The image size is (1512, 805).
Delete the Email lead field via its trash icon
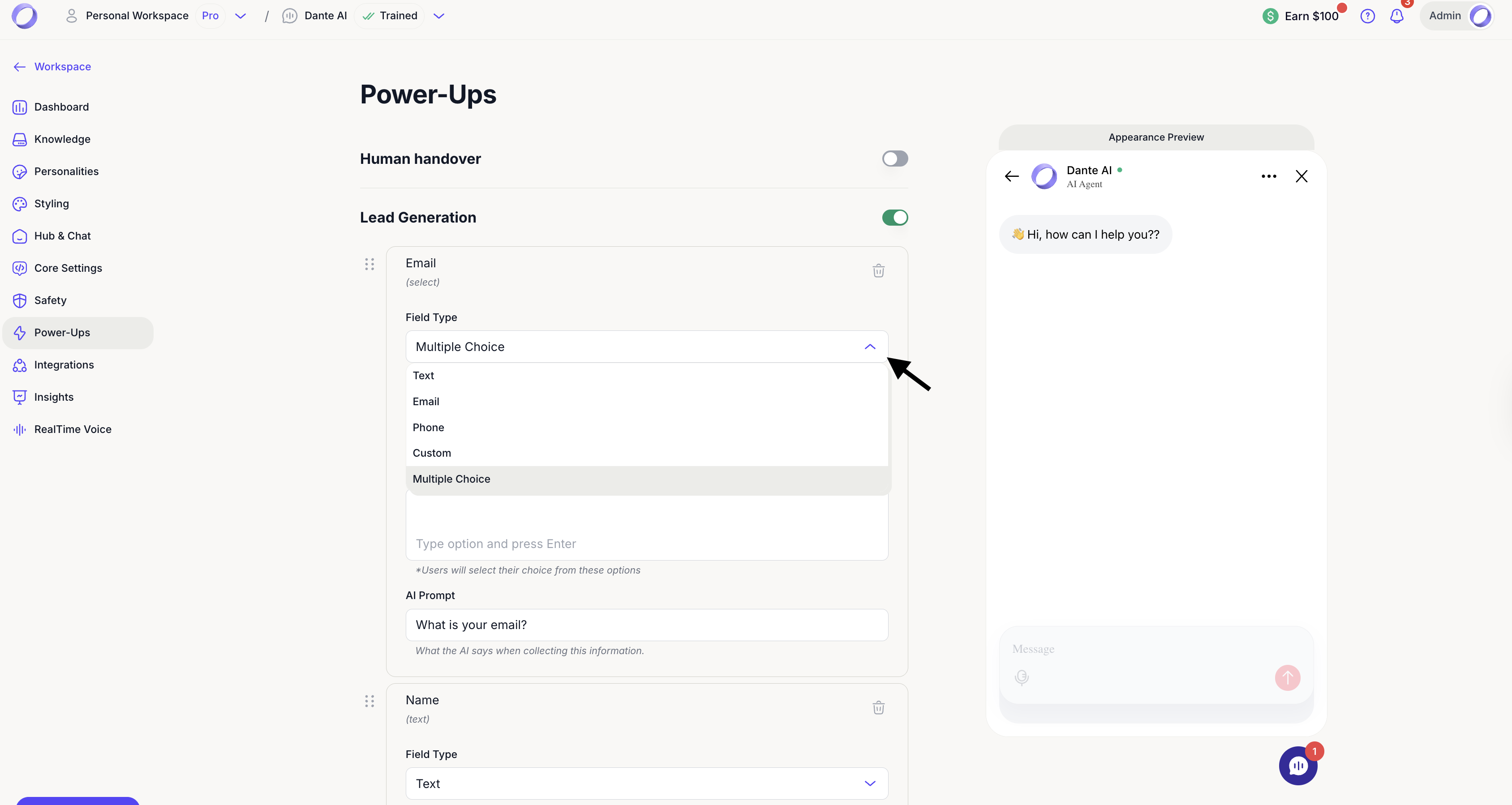pyautogui.click(x=878, y=270)
